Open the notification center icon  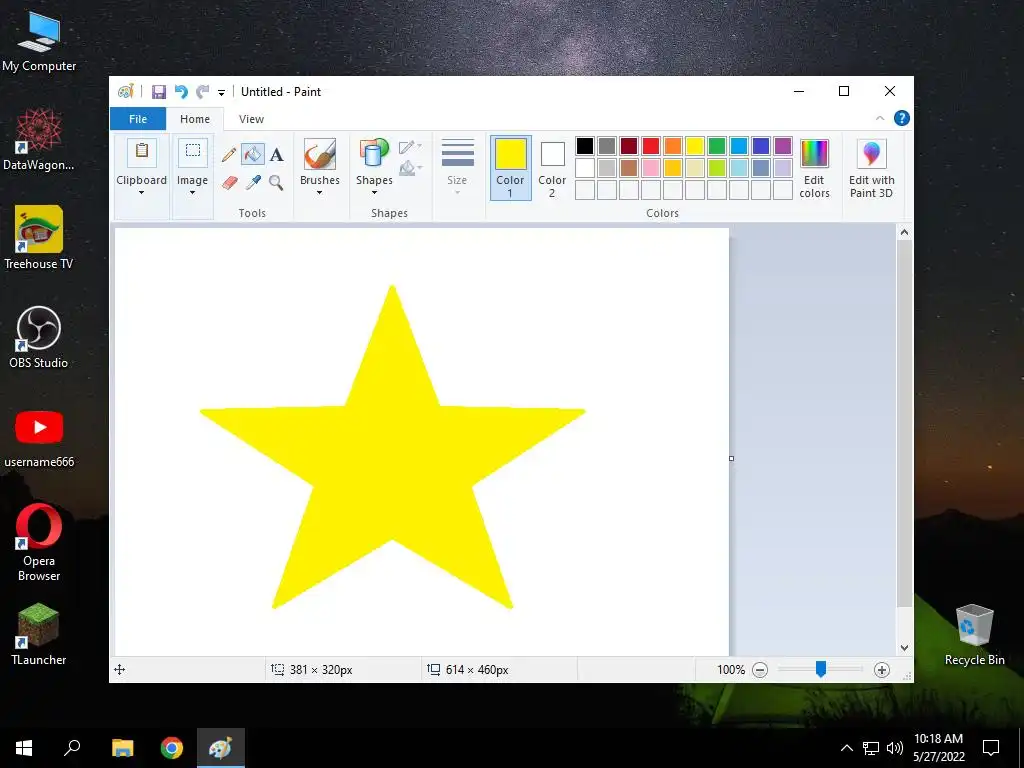coord(991,748)
